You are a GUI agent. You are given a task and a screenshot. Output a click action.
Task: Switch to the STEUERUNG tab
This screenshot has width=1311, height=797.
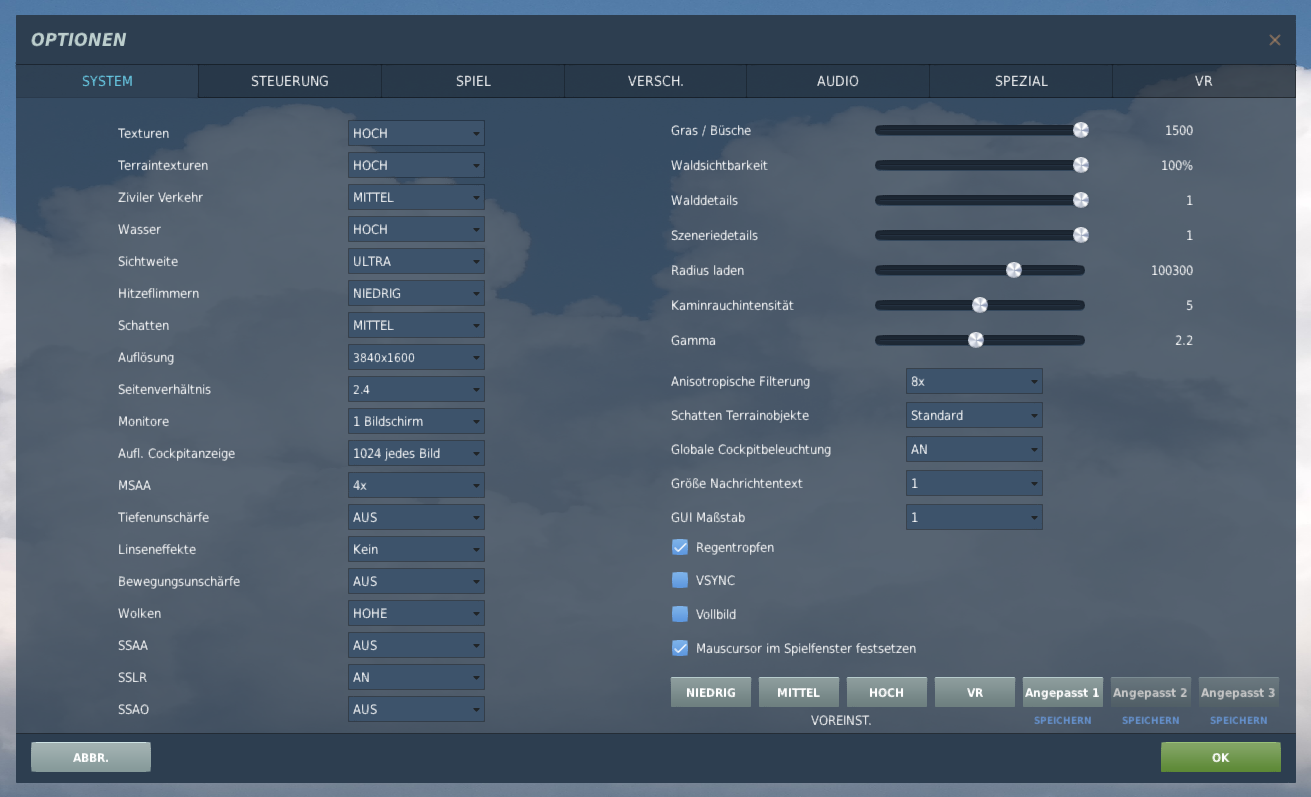[x=290, y=81]
